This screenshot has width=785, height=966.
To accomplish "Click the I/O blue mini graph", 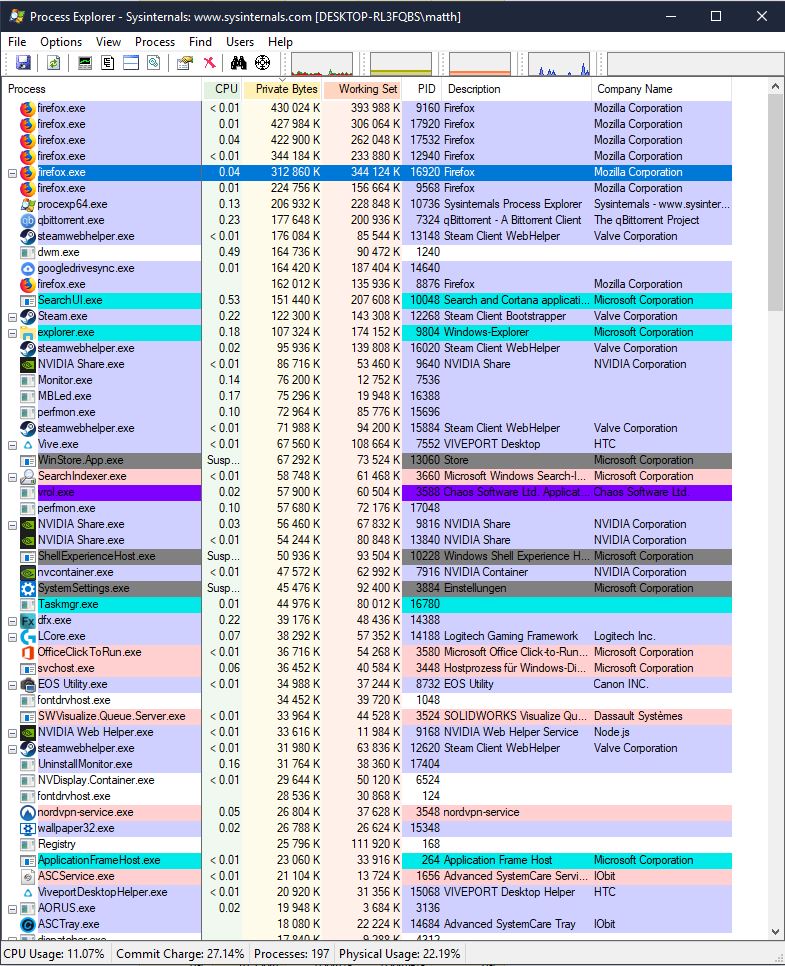I will pos(559,64).
